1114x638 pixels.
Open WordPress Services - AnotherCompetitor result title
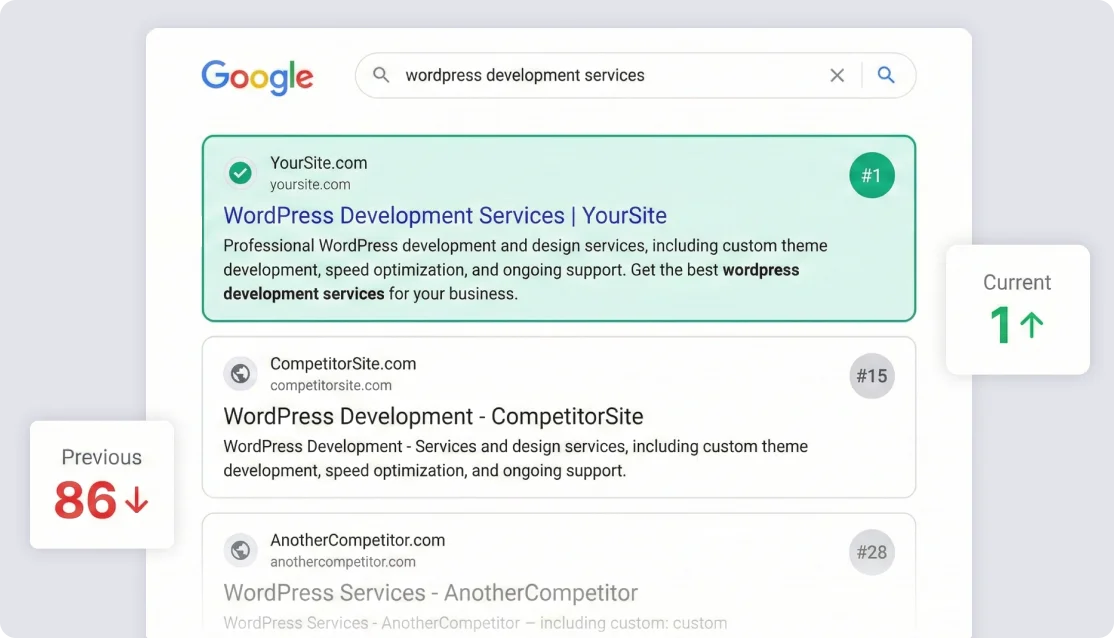(431, 593)
